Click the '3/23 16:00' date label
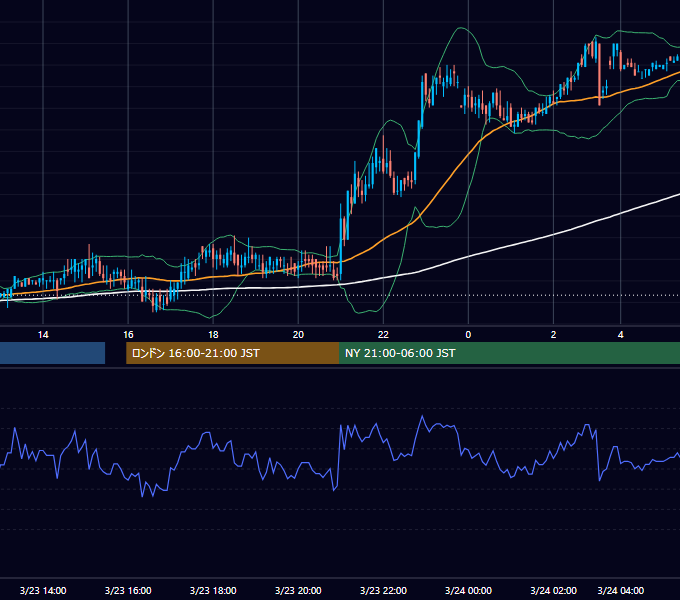The width and height of the screenshot is (680, 600). click(128, 590)
